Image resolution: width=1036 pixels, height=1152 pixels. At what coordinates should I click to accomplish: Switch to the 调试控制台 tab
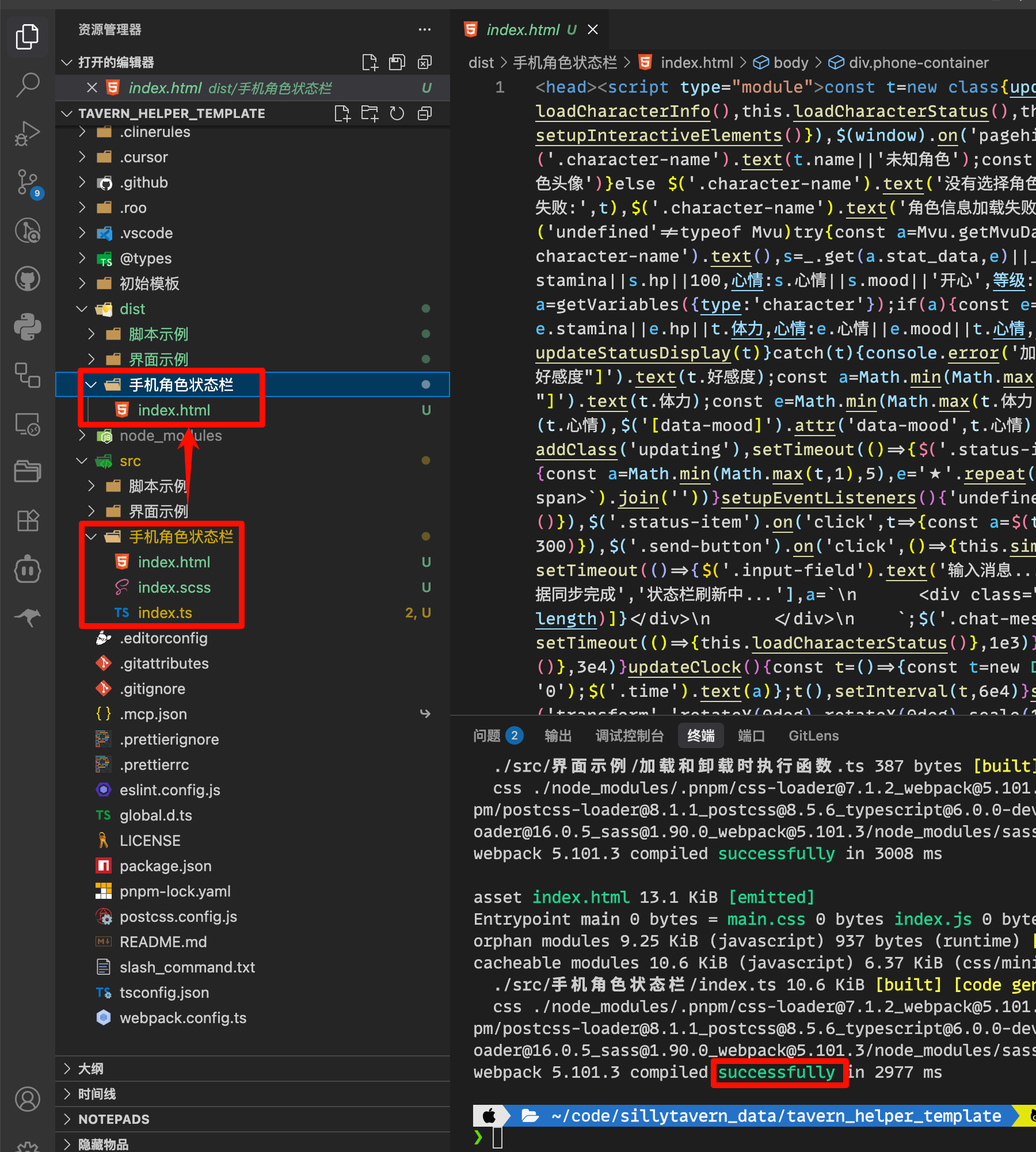629,735
